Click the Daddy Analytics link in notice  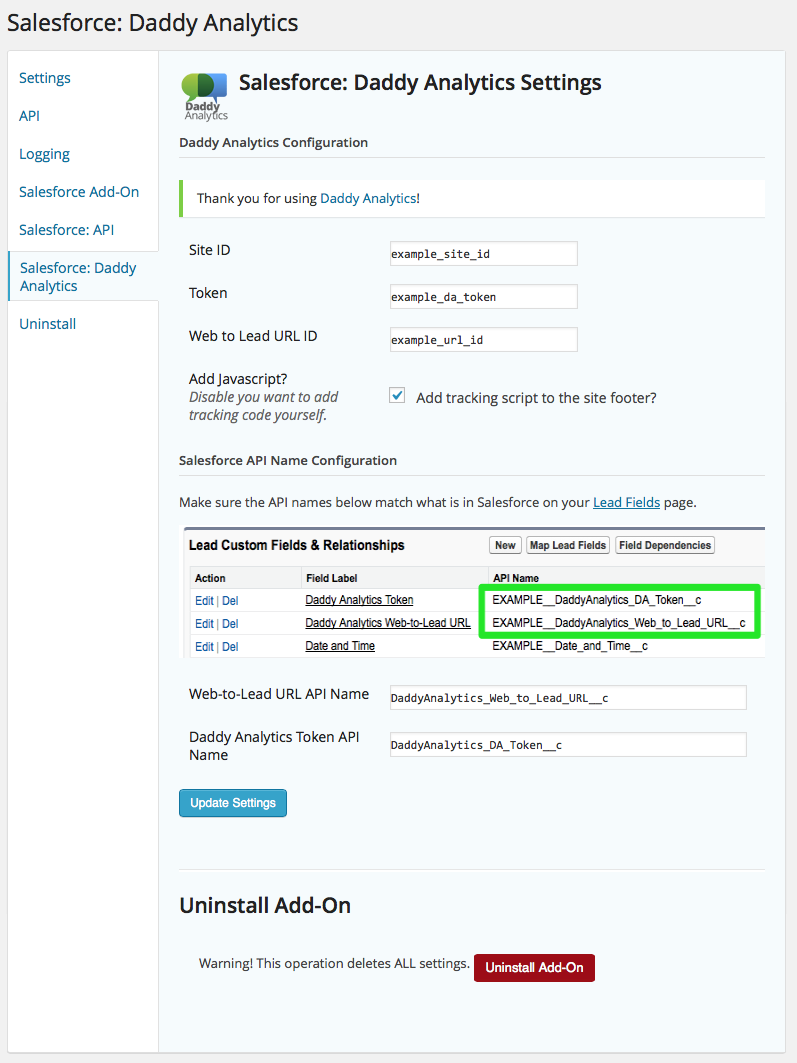coord(367,198)
